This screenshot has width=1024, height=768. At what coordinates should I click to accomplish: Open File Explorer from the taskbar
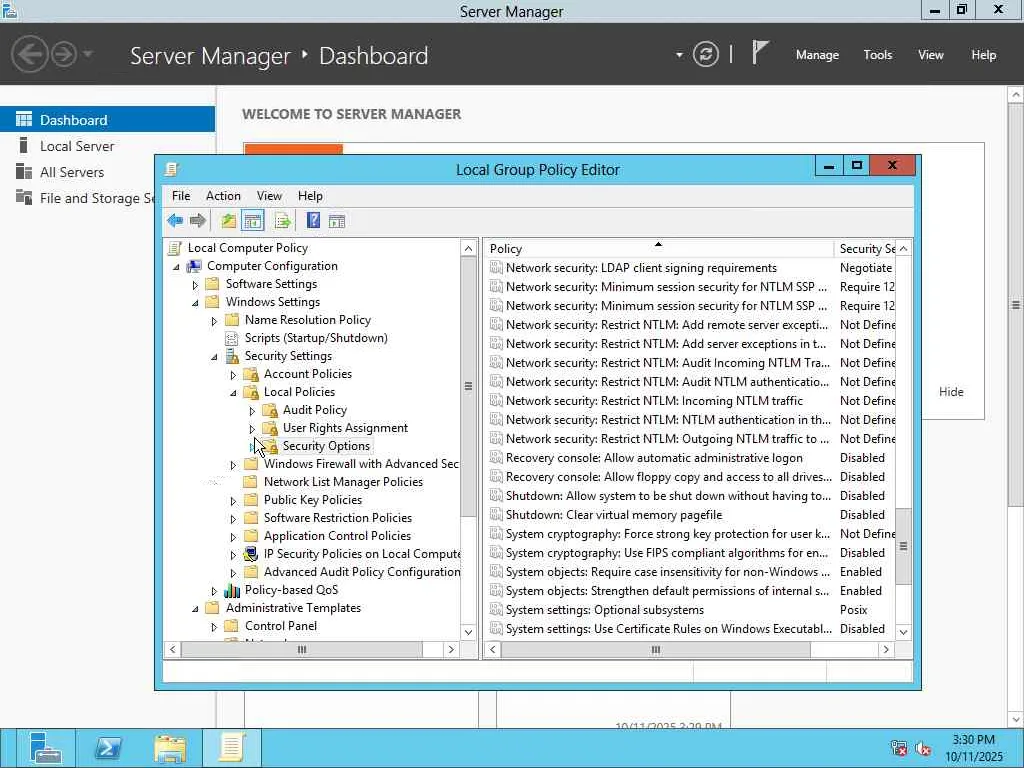coord(170,748)
